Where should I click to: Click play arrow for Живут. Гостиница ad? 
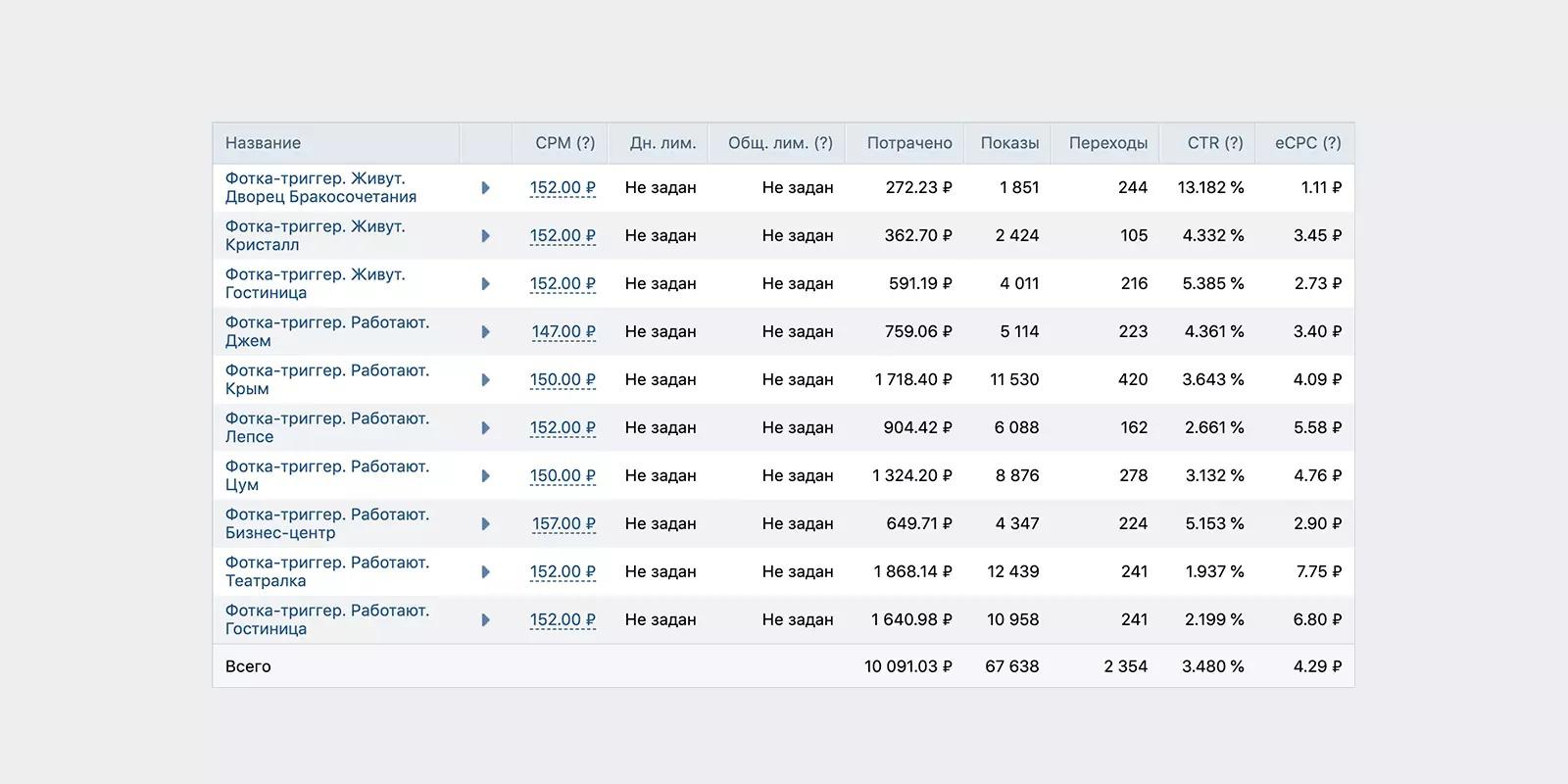pos(485,283)
